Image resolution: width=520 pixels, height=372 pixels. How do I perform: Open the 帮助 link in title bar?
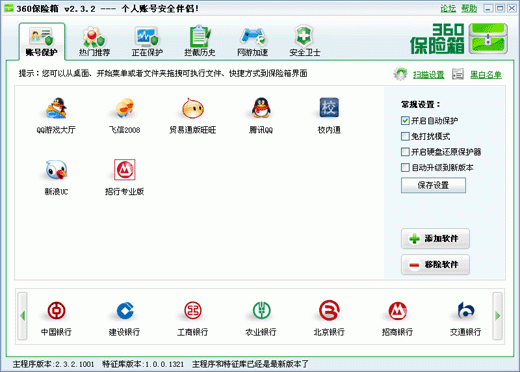pos(469,8)
